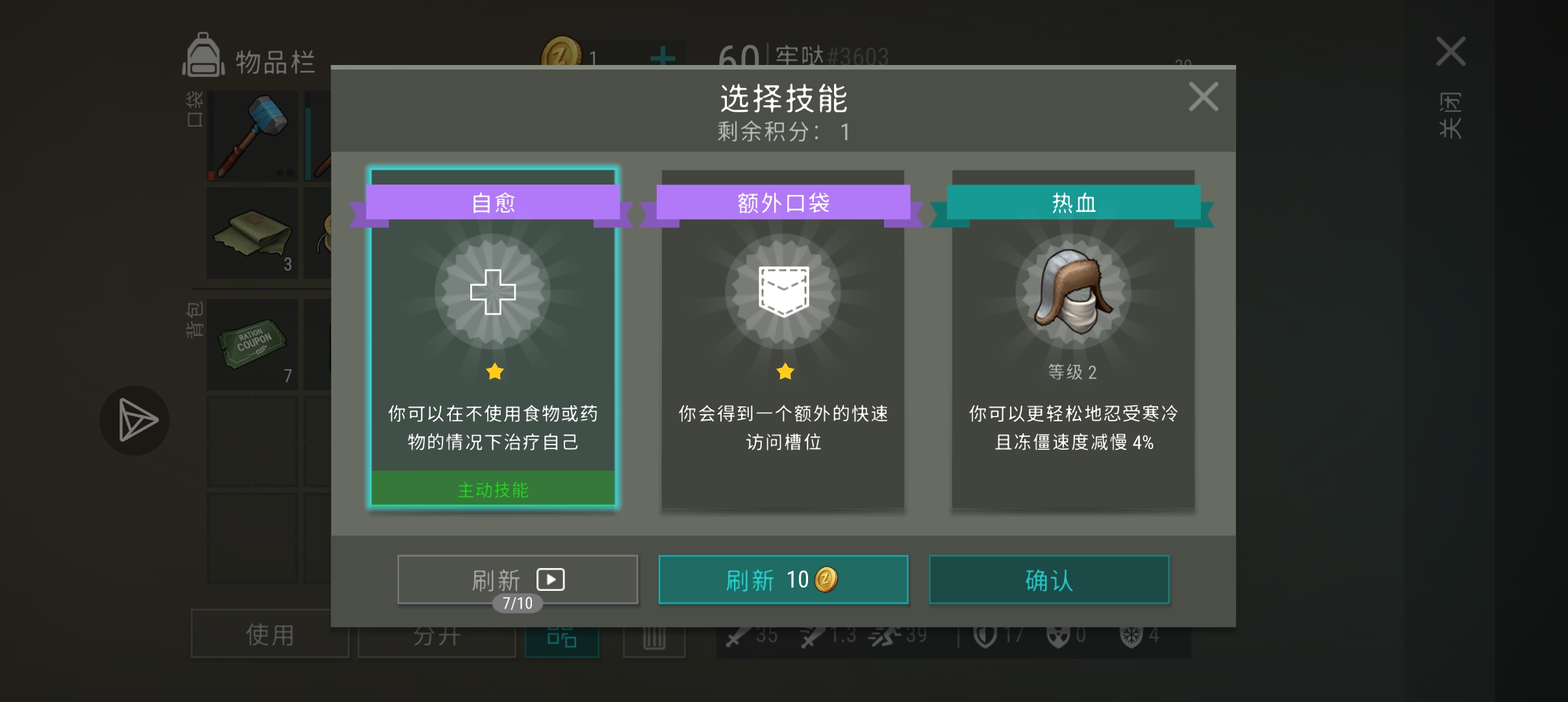Close the inventory with outer X

pyautogui.click(x=1450, y=51)
